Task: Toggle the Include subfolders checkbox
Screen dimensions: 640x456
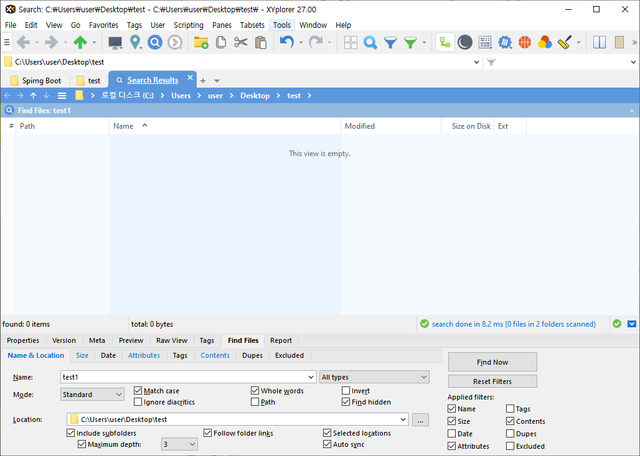Action: click(x=71, y=433)
